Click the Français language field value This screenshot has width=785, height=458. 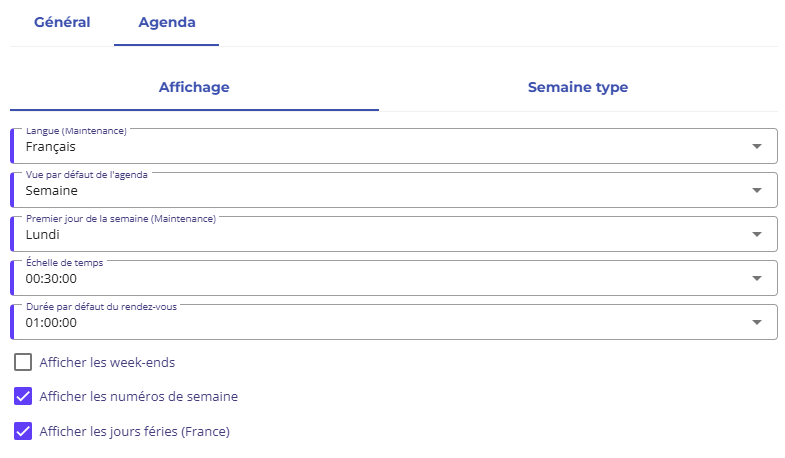tap(51, 147)
